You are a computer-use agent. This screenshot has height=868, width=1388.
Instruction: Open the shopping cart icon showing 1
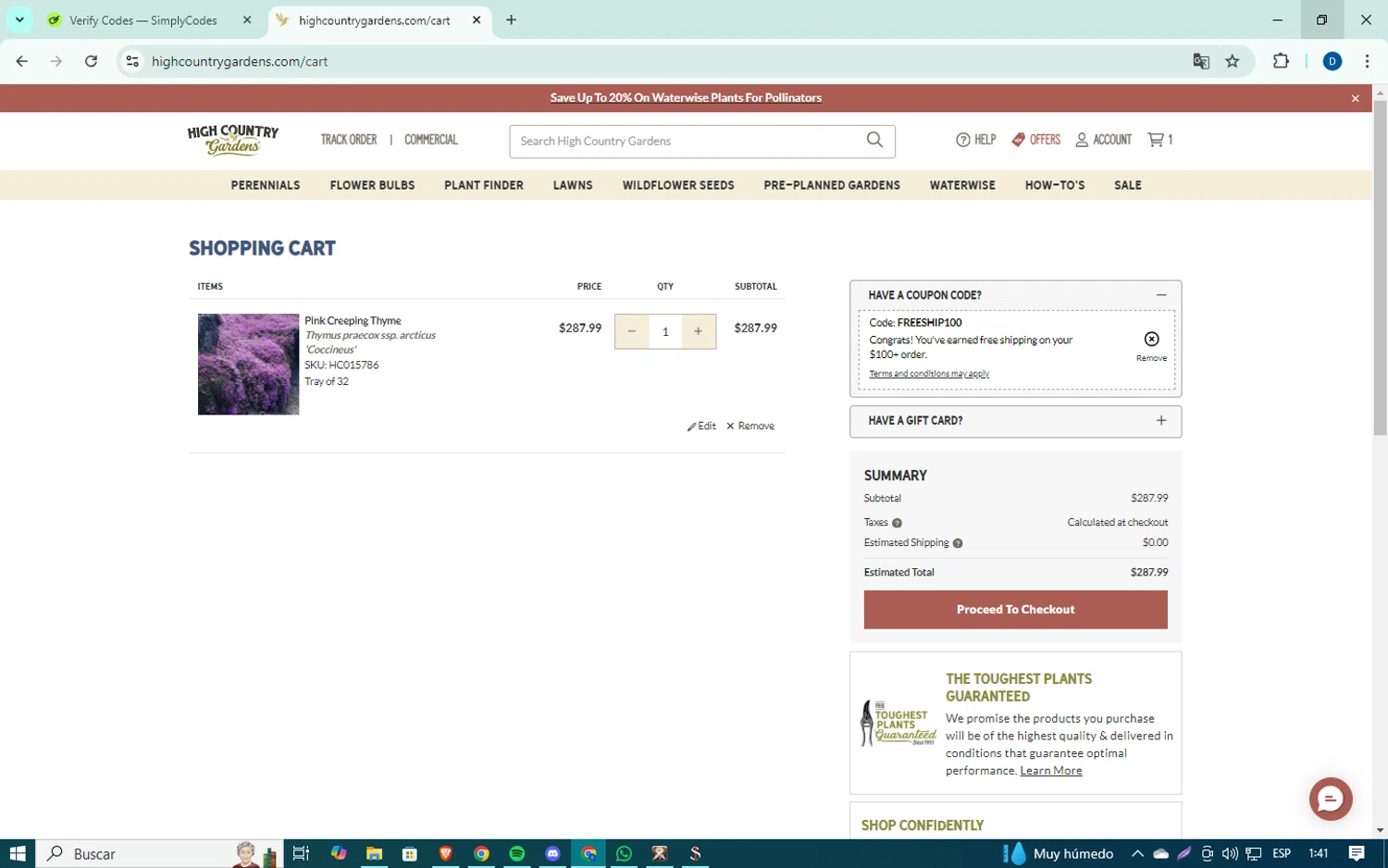click(x=1159, y=140)
